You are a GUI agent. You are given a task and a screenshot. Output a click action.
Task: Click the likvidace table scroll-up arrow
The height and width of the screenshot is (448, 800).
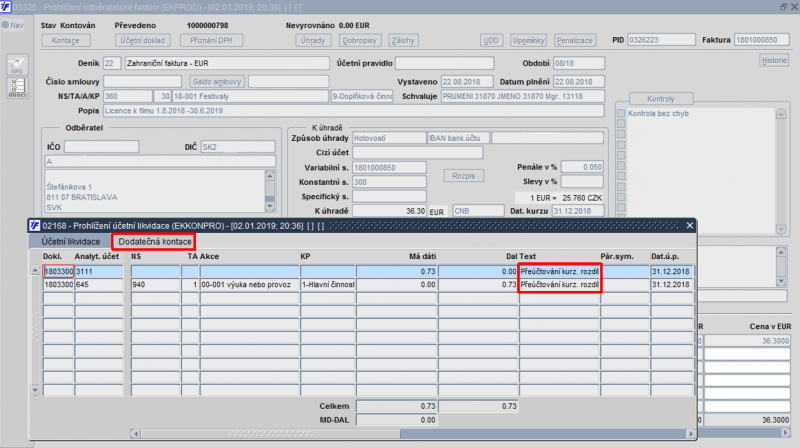tap(35, 270)
